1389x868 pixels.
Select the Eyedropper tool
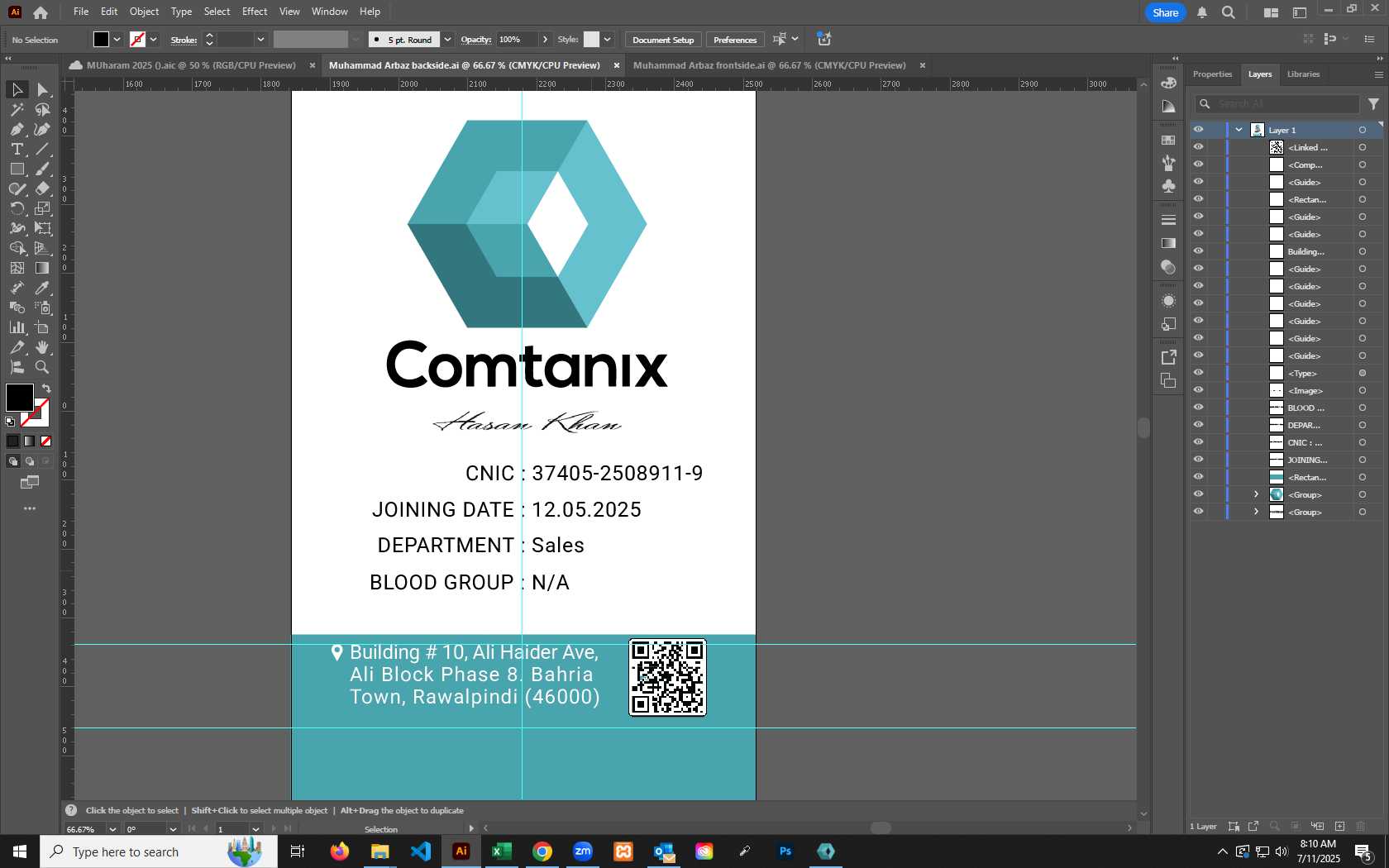click(42, 288)
